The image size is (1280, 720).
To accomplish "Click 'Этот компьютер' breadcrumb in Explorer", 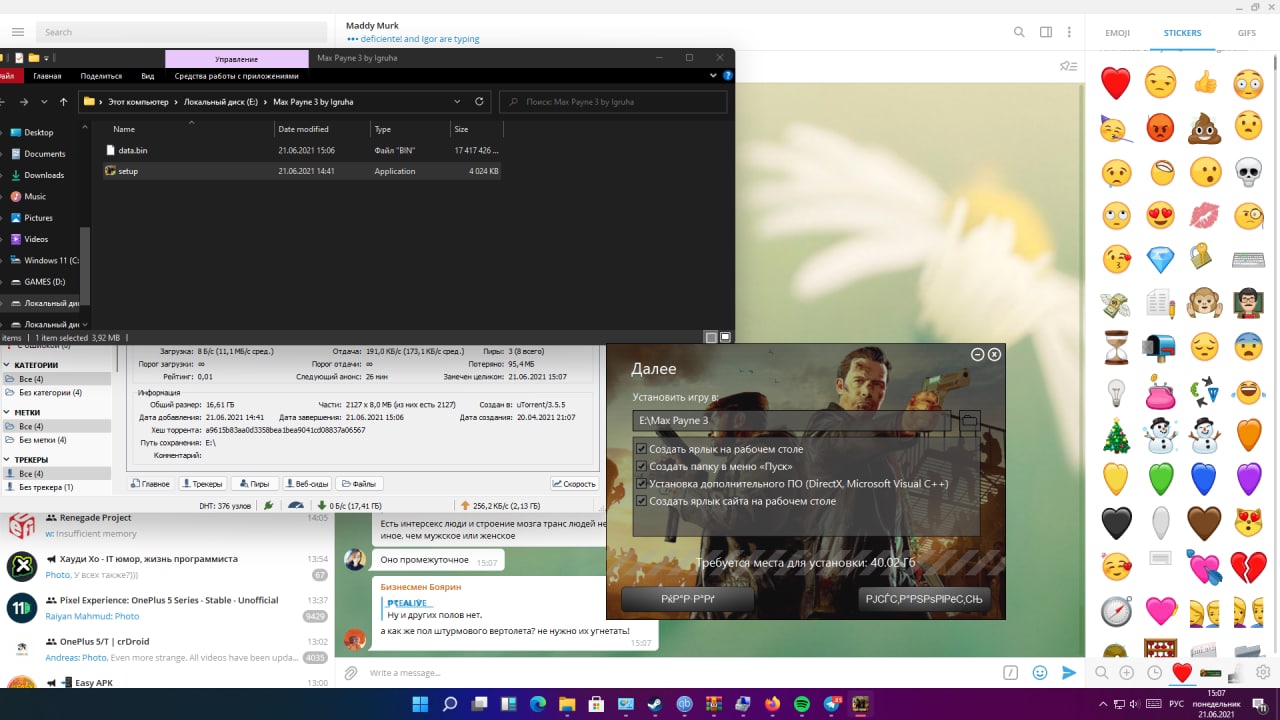I will pos(138,102).
